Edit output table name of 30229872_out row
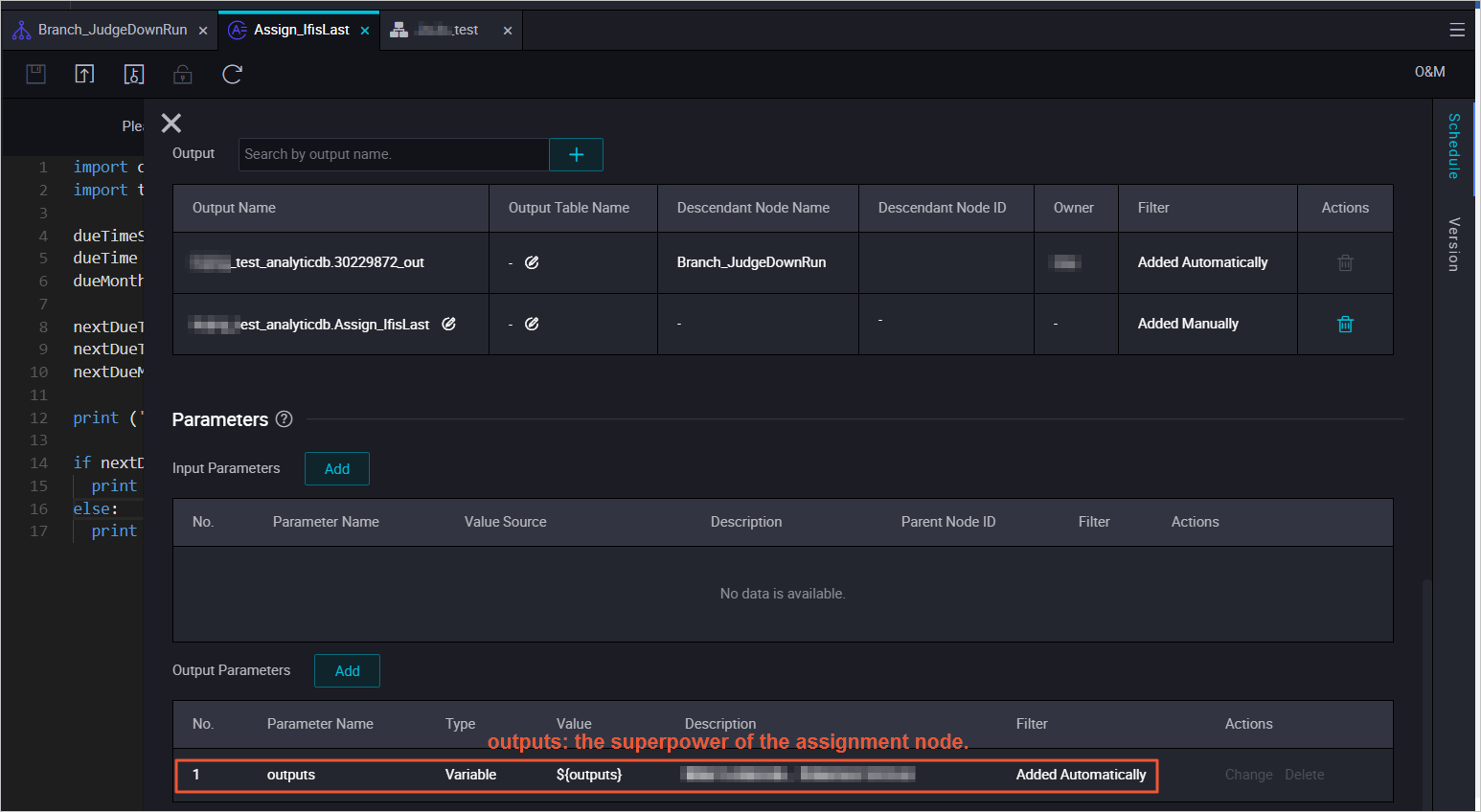This screenshot has width=1481, height=812. coord(532,262)
